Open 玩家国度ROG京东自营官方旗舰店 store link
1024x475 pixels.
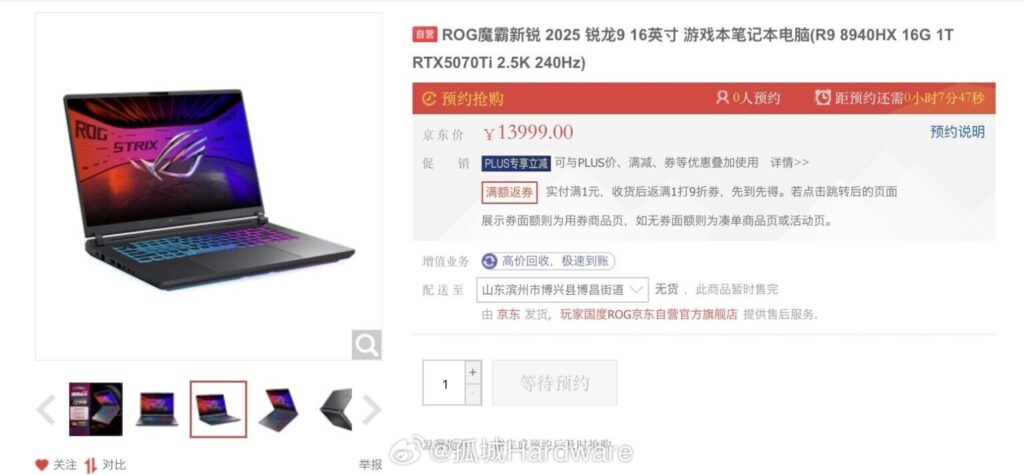[648, 314]
